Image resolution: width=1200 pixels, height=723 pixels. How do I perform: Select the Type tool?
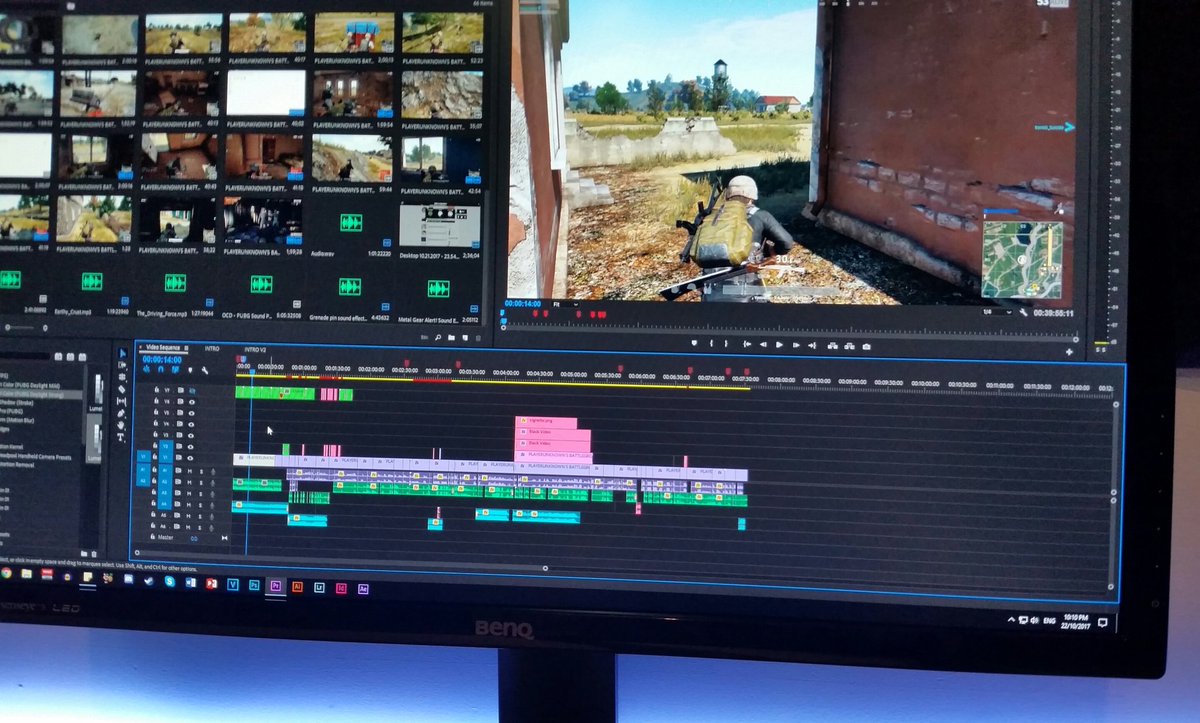tap(122, 437)
